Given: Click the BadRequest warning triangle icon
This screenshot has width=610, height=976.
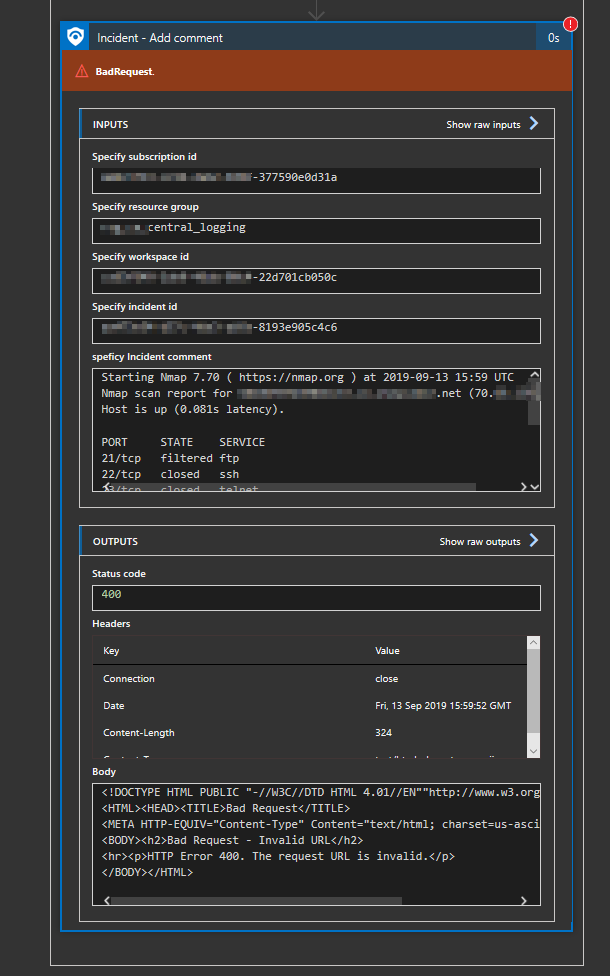Looking at the screenshot, I should click(82, 72).
